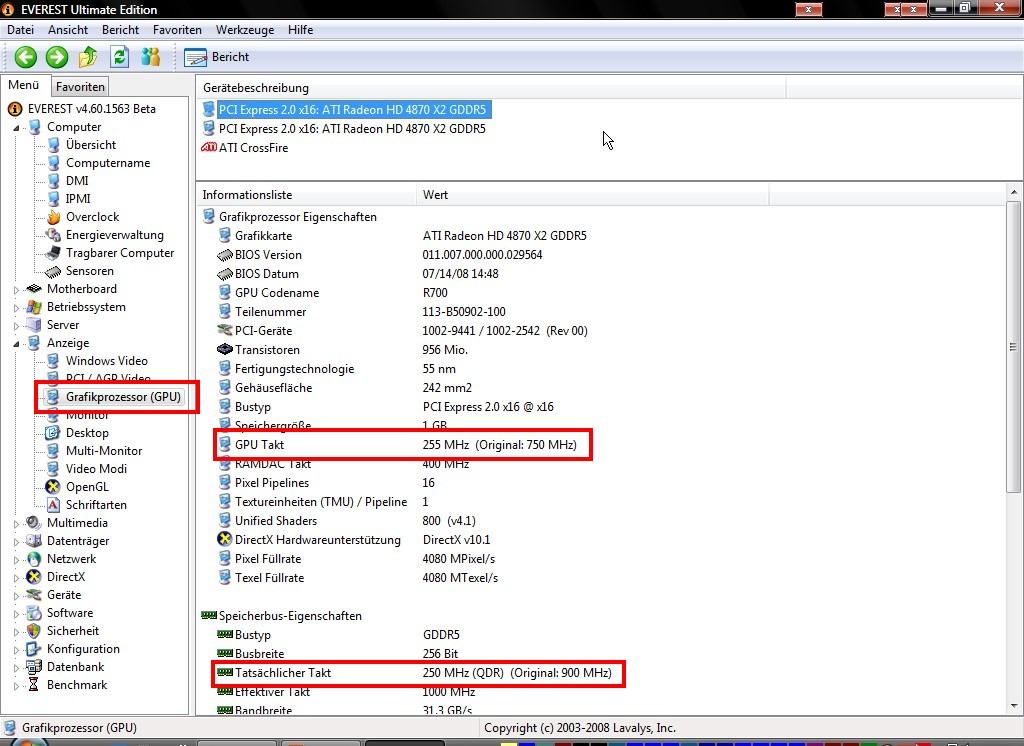
Task: Click the Schriftarten font icon
Action: click(54, 505)
